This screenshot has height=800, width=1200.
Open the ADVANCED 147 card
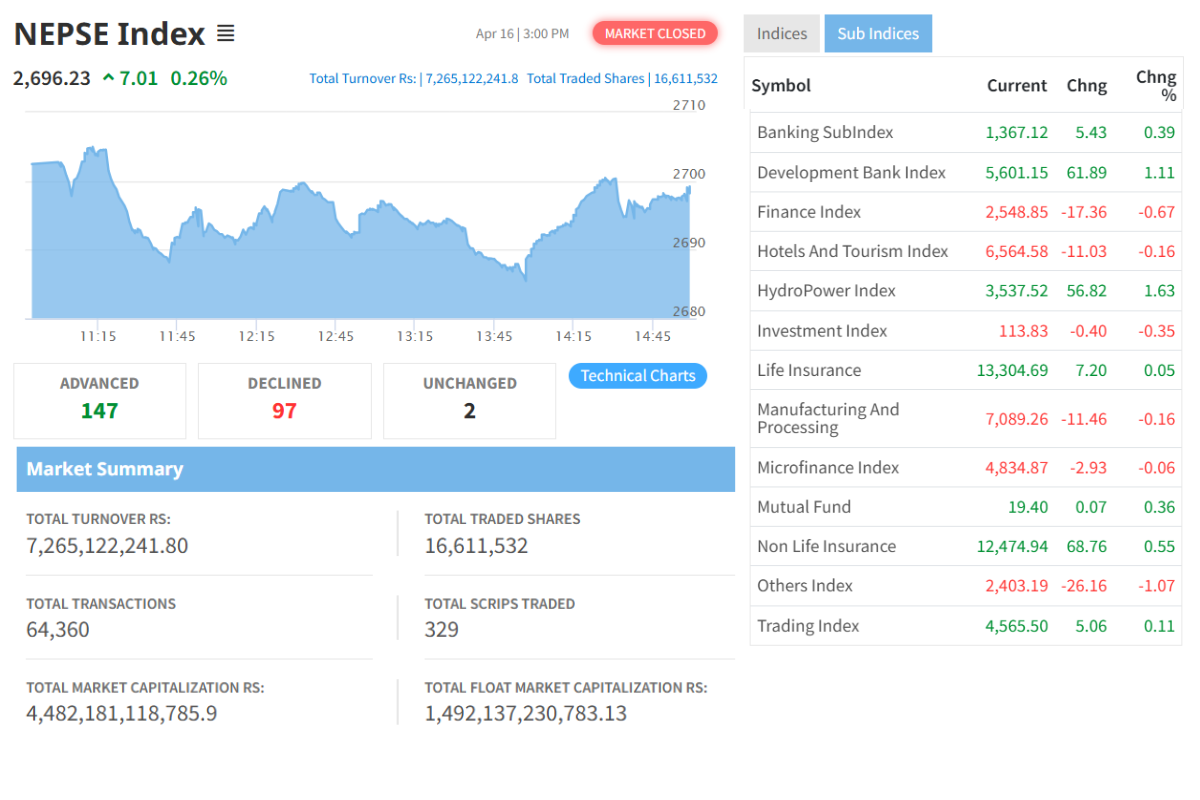(x=100, y=401)
